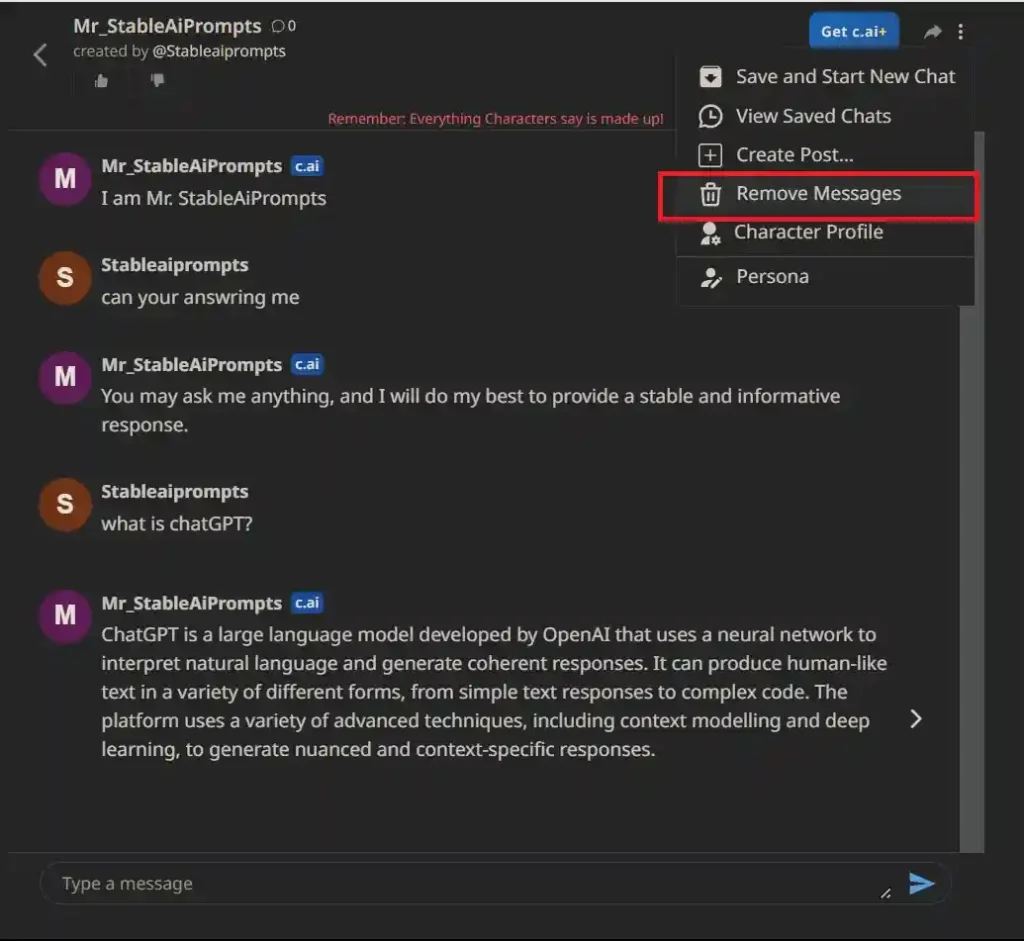Click the c.ai badge above the ChatGPT explanation
This screenshot has width=1024, height=941.
pyautogui.click(x=307, y=603)
